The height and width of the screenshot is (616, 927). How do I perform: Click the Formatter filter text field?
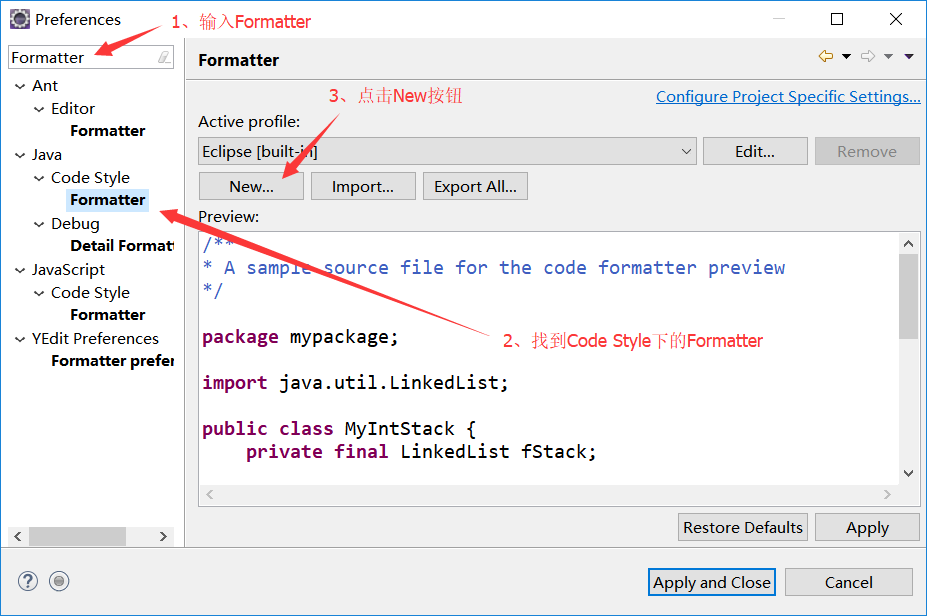click(83, 57)
